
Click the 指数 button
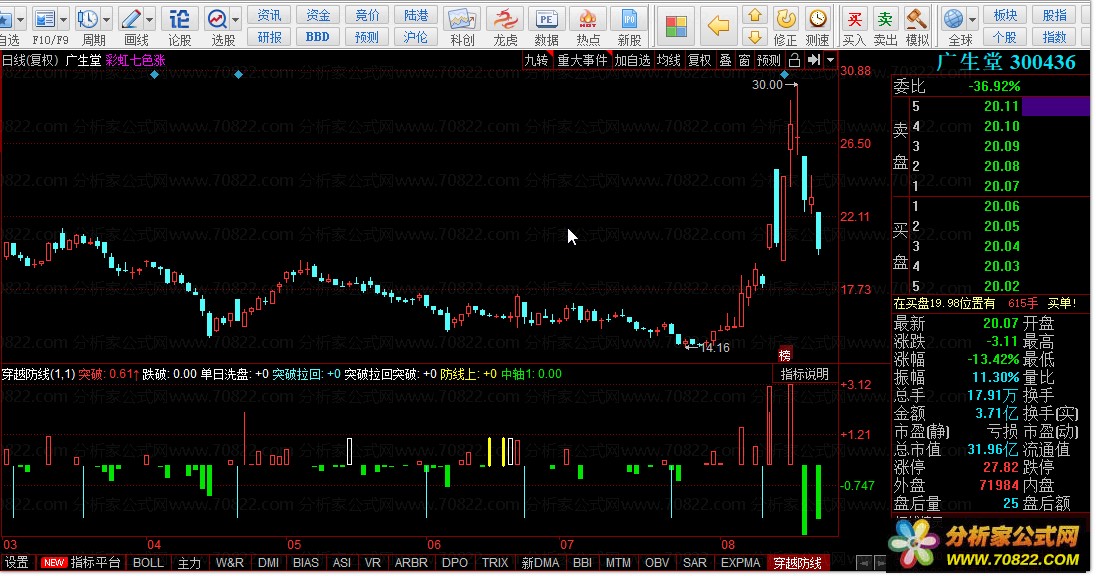[x=1054, y=36]
